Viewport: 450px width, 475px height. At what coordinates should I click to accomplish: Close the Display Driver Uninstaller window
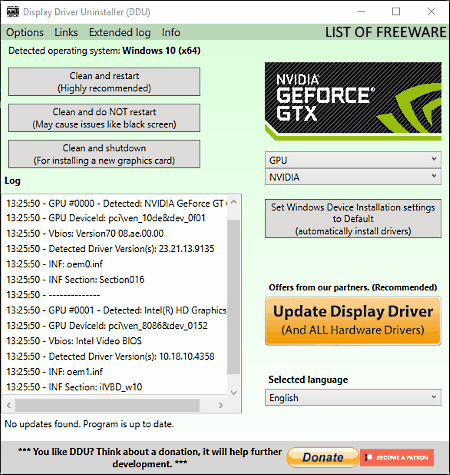[x=431, y=12]
